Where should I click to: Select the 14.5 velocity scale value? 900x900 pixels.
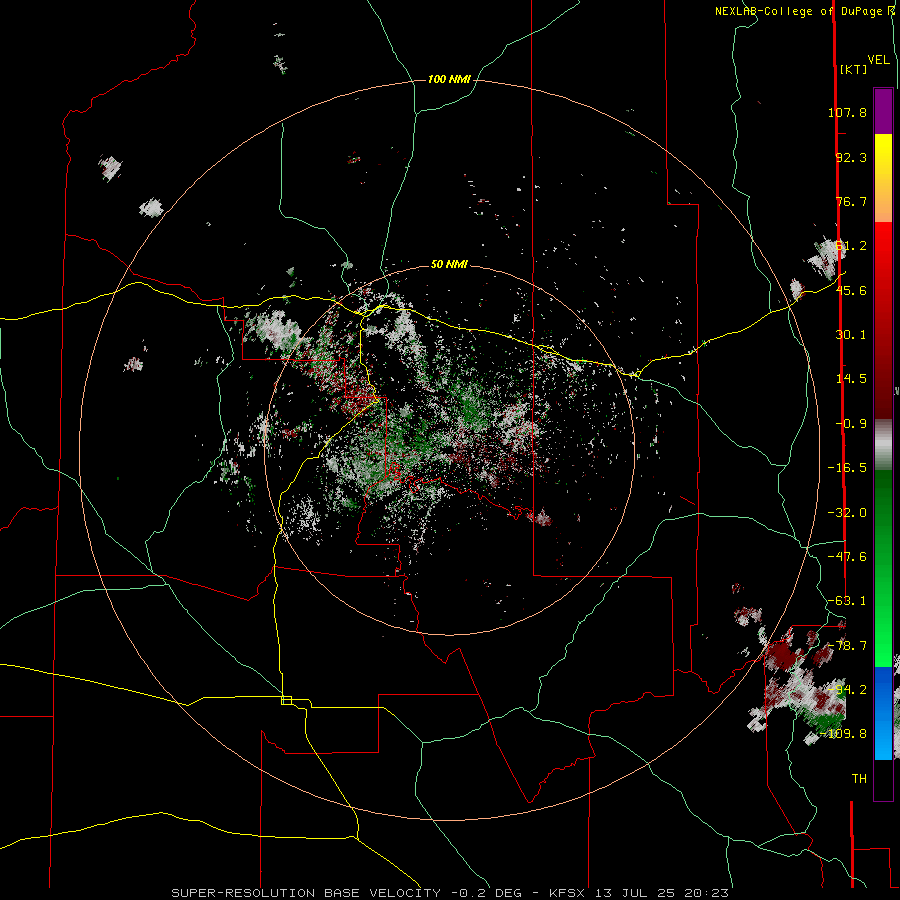coord(851,379)
